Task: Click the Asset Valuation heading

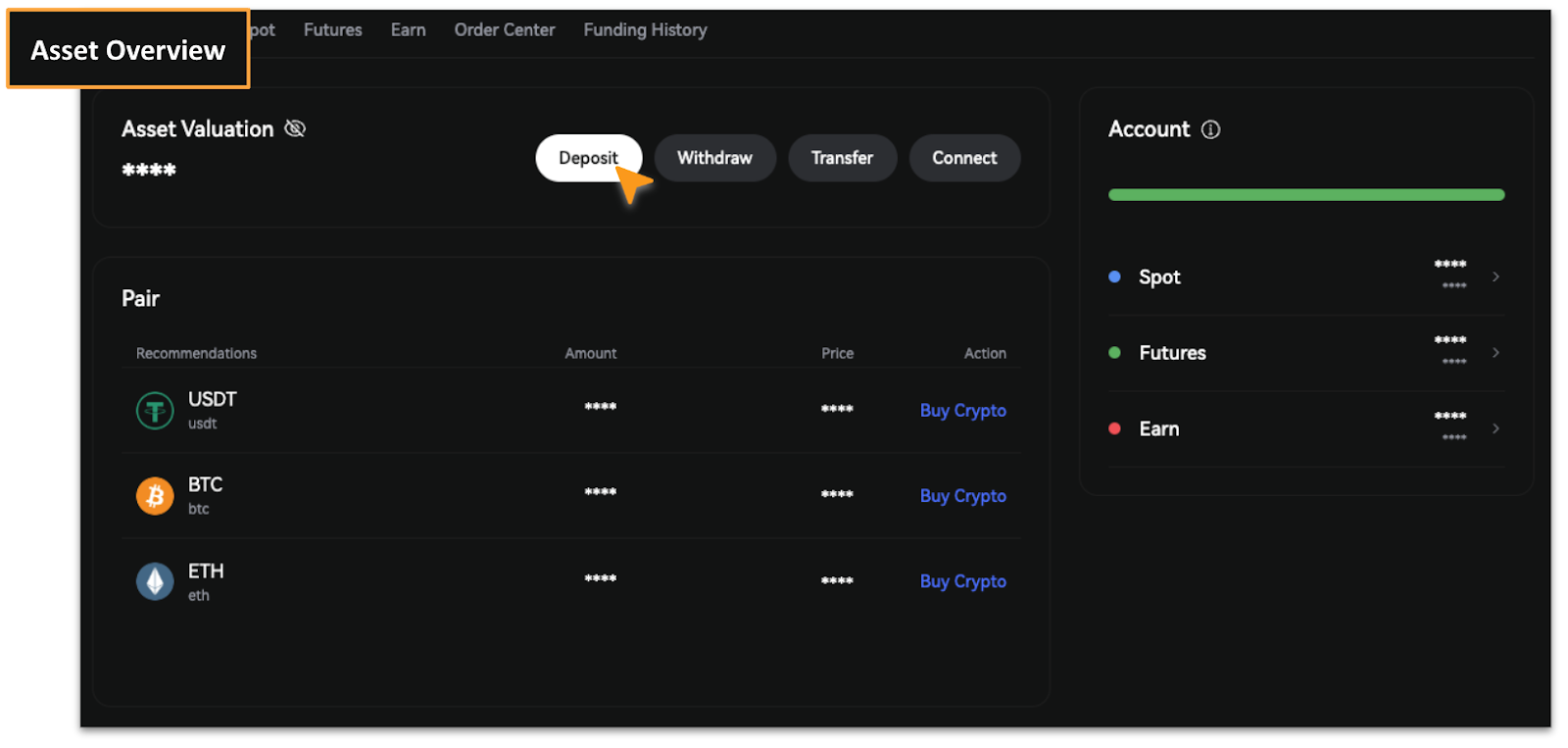Action: tap(197, 128)
